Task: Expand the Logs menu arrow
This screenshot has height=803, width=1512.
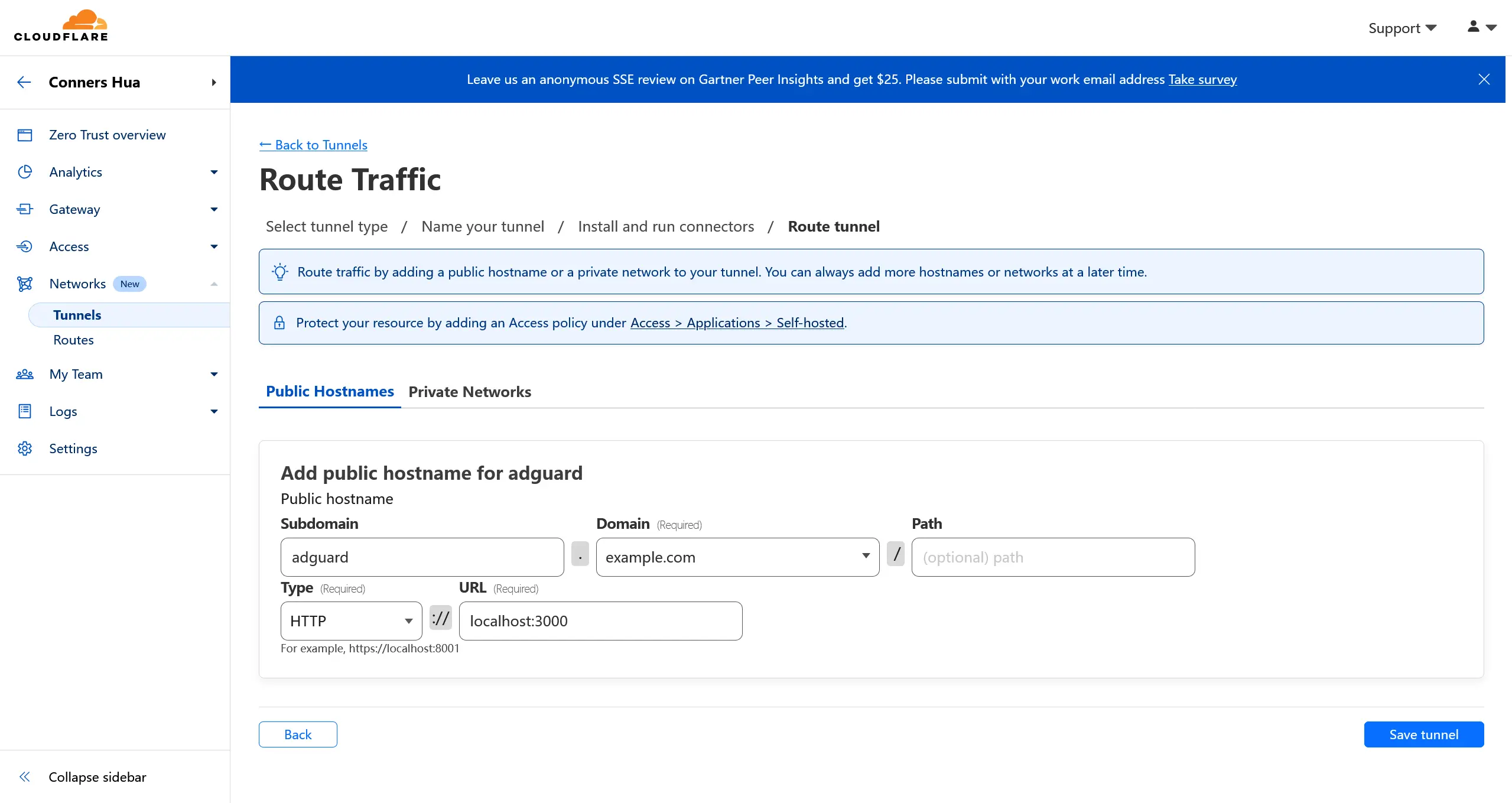Action: click(214, 411)
